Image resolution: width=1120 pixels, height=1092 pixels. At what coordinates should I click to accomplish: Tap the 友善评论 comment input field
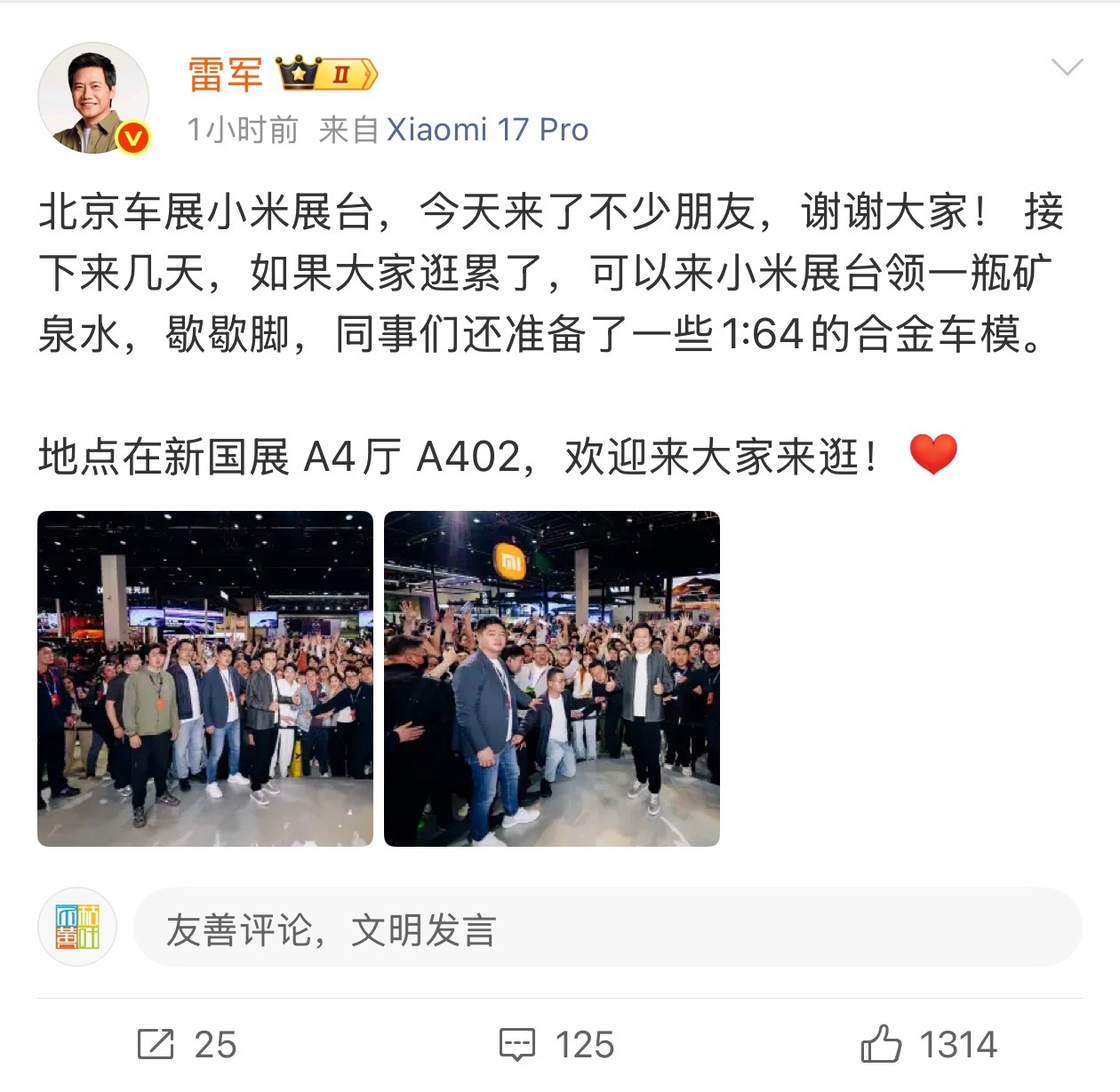[x=608, y=928]
